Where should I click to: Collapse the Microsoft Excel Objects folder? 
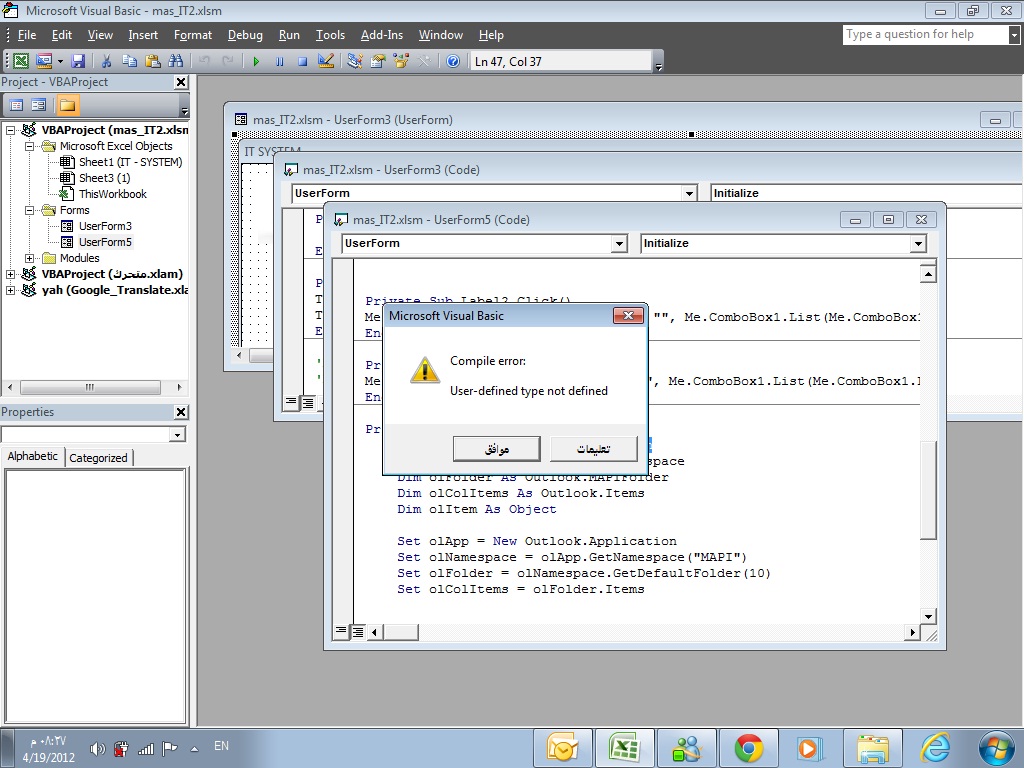(29, 146)
